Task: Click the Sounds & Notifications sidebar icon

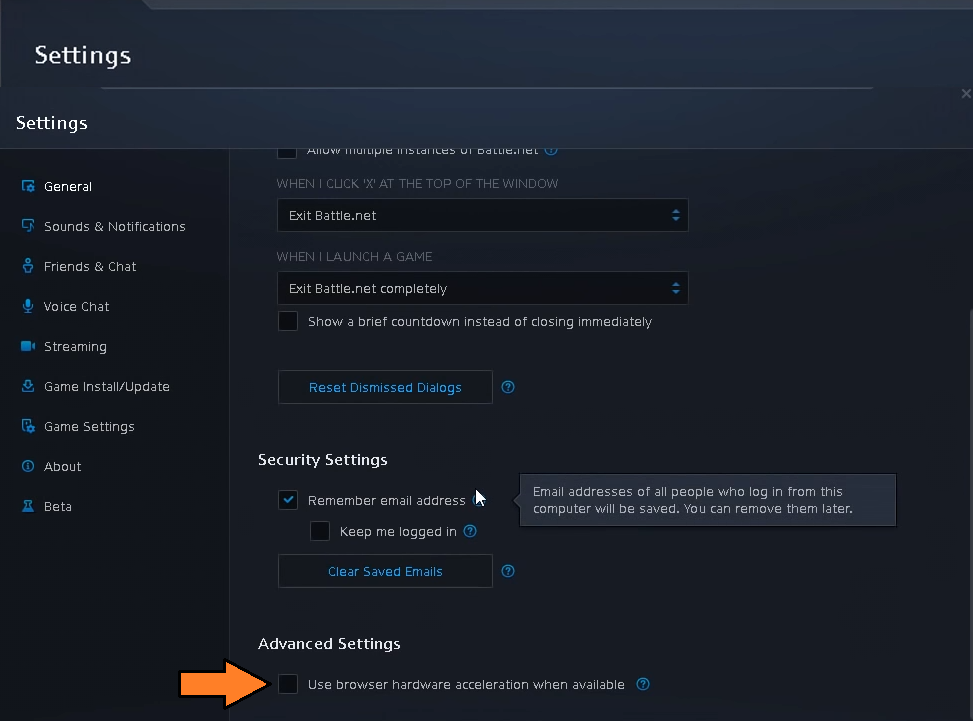Action: coord(28,226)
